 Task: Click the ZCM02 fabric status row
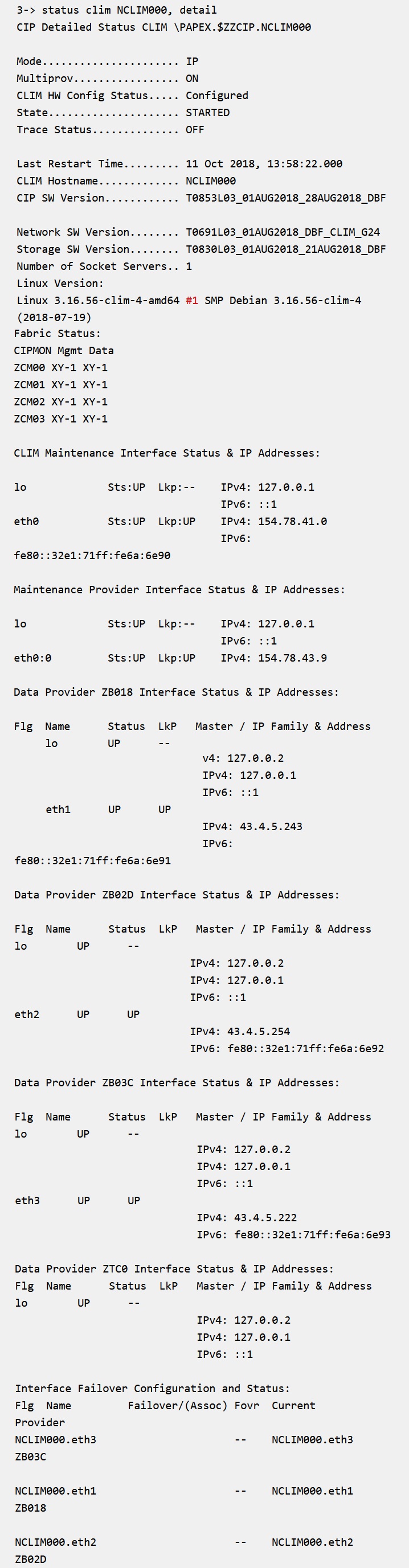tap(60, 402)
